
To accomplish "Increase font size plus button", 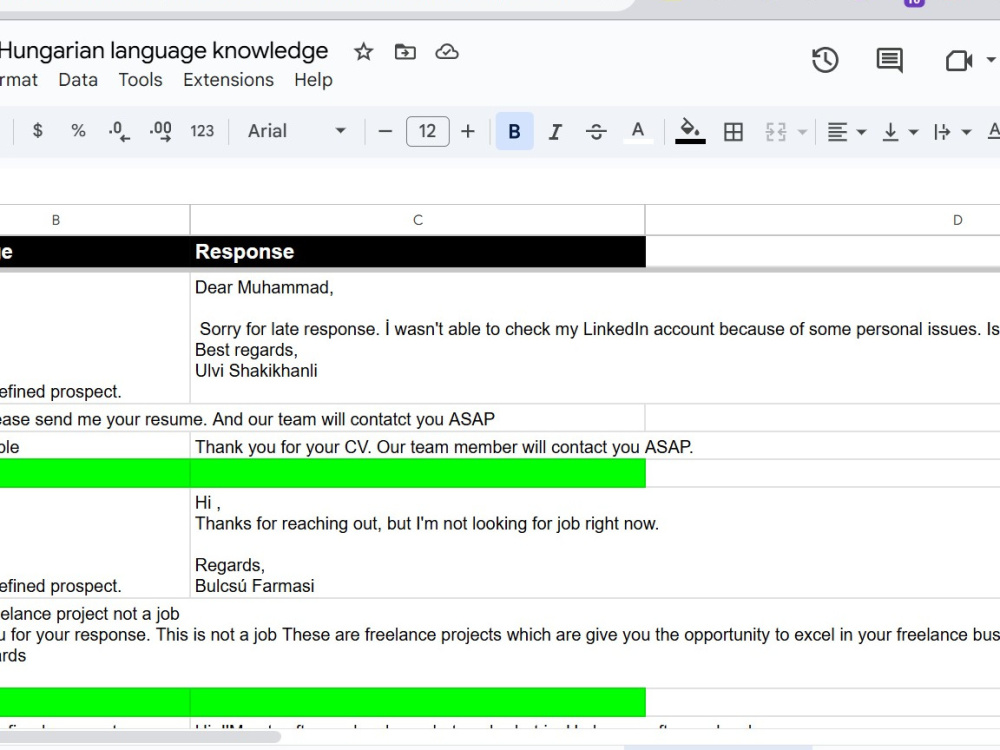I will [x=467, y=131].
